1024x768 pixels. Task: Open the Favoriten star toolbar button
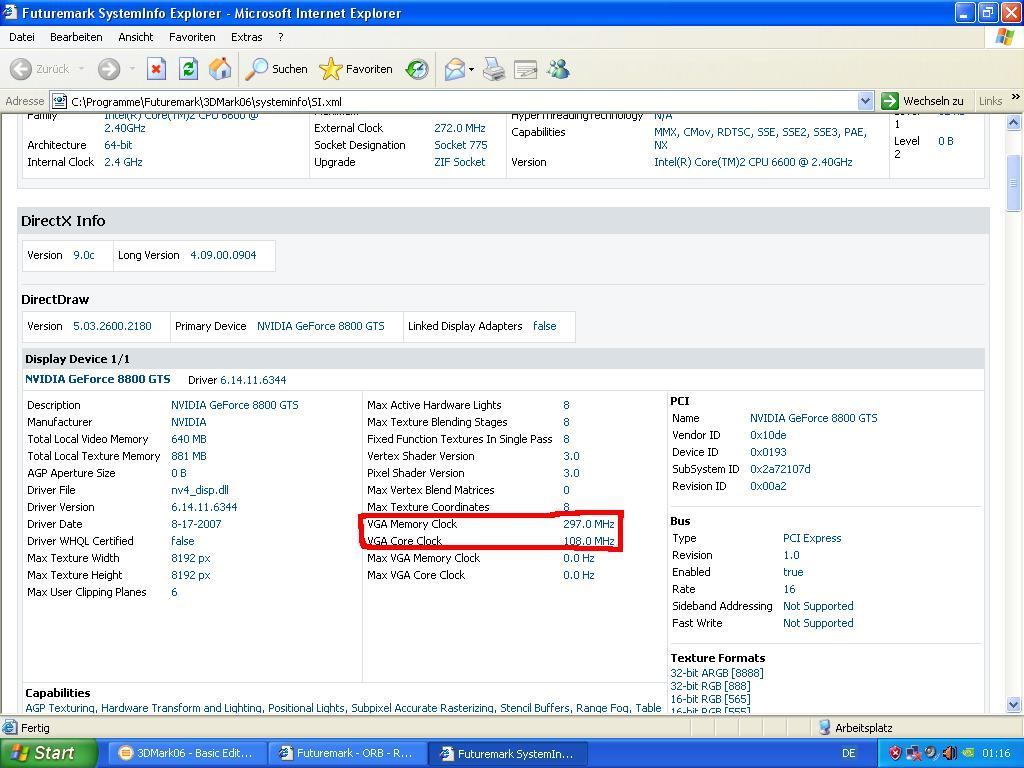point(356,69)
